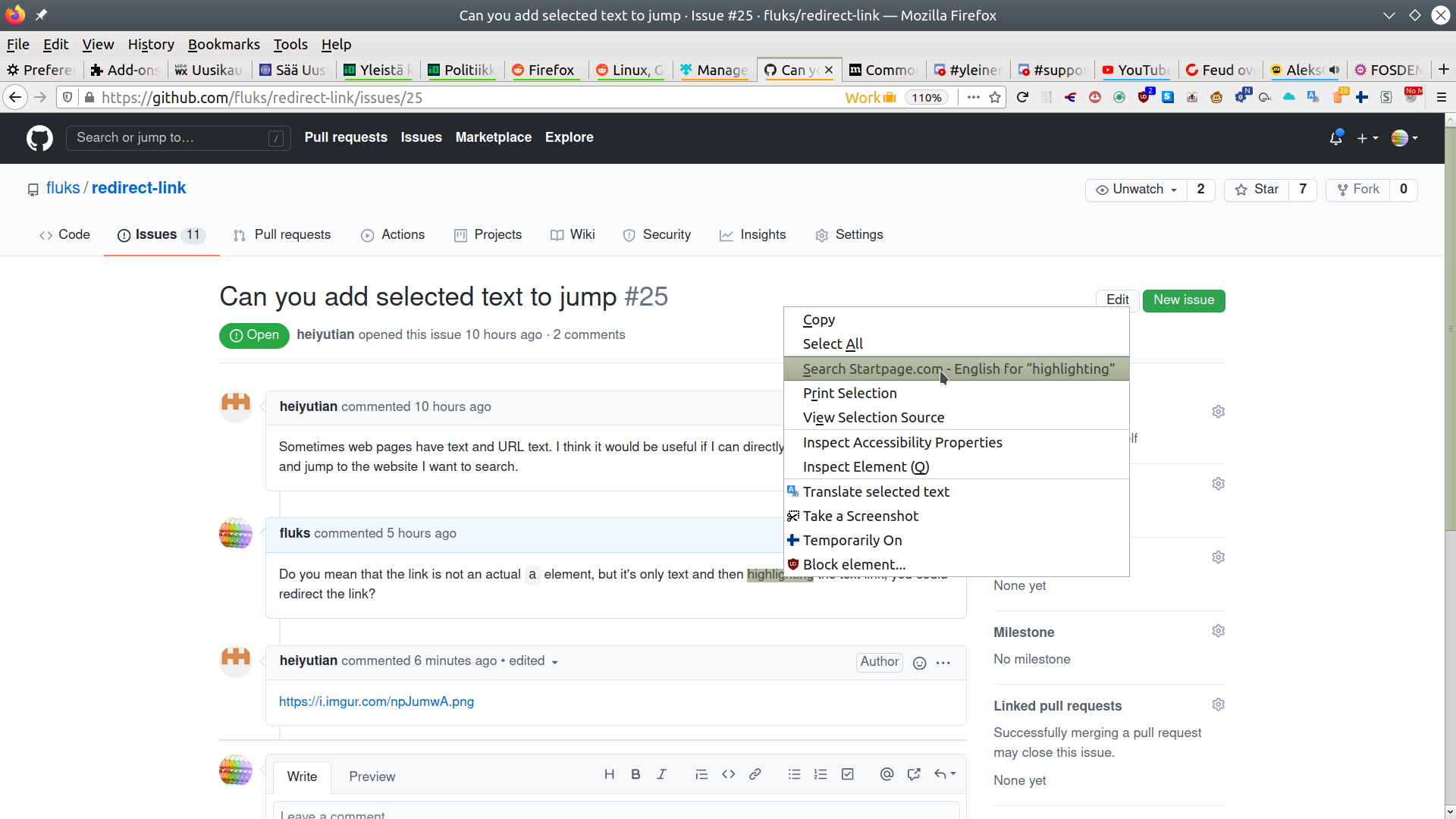The height and width of the screenshot is (819, 1456).
Task: Apply bold formatting in the comment toolbar
Action: [x=635, y=773]
